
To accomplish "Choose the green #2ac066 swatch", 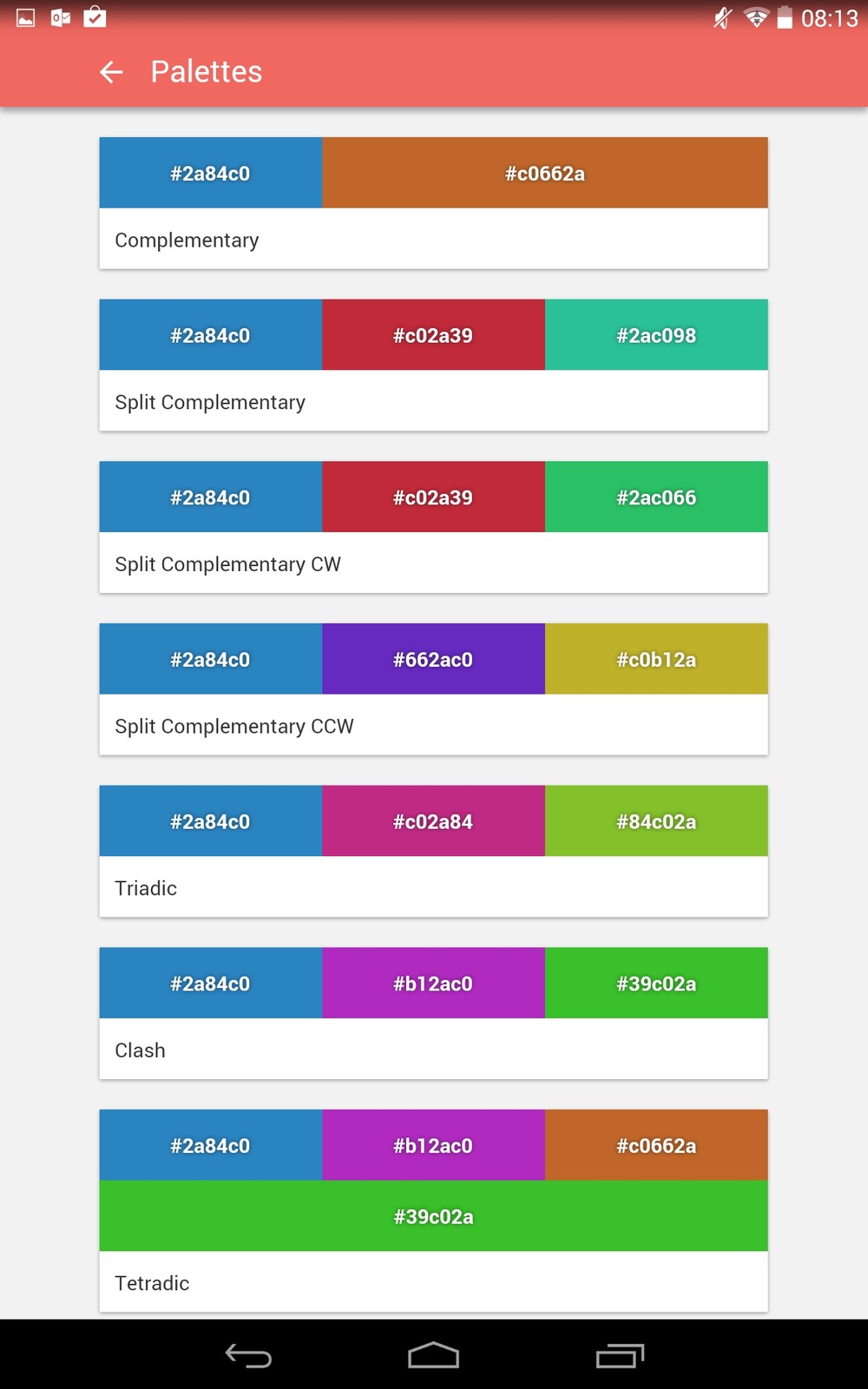I will 656,497.
